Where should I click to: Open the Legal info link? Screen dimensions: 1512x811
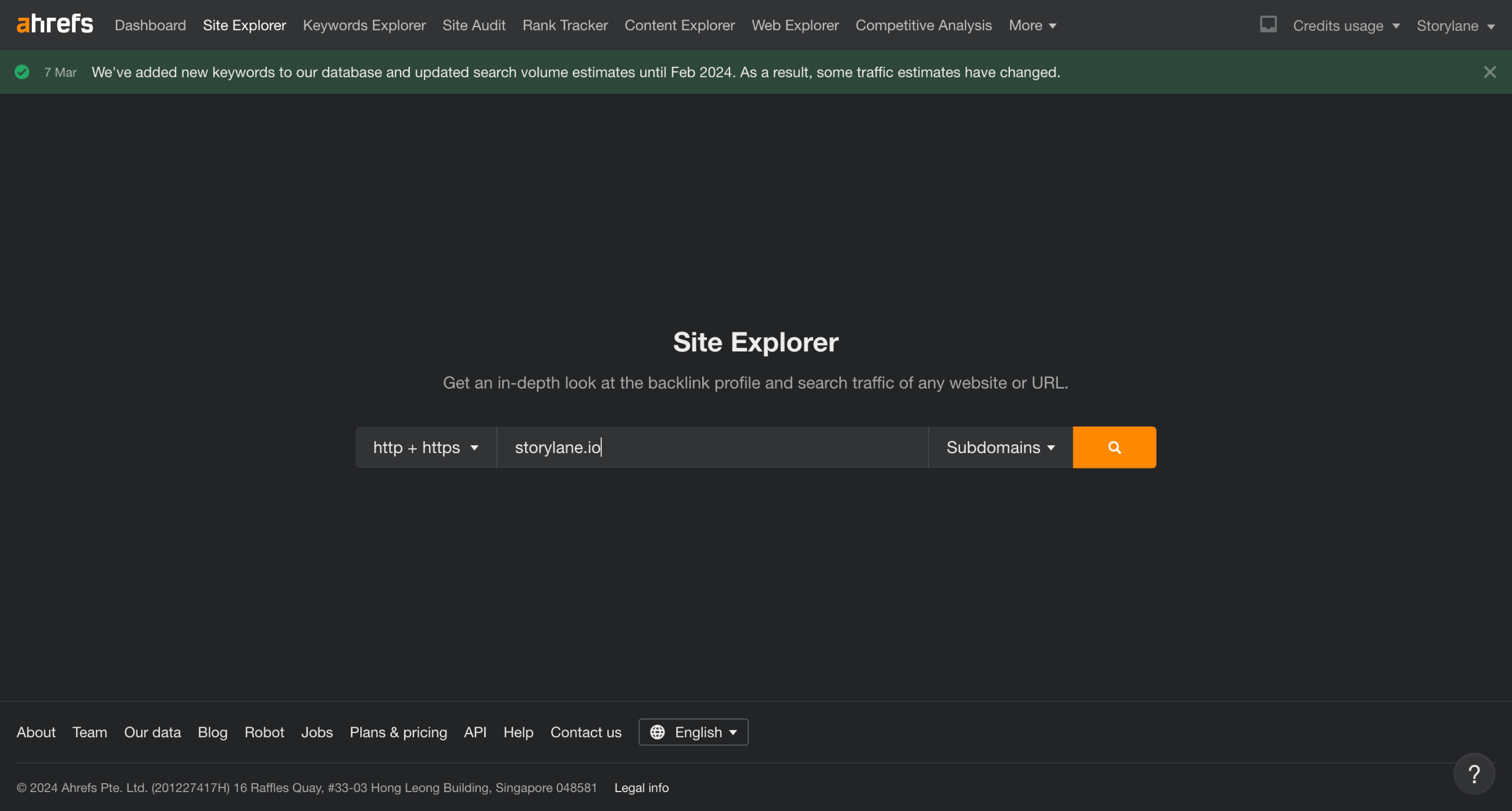pyautogui.click(x=641, y=787)
